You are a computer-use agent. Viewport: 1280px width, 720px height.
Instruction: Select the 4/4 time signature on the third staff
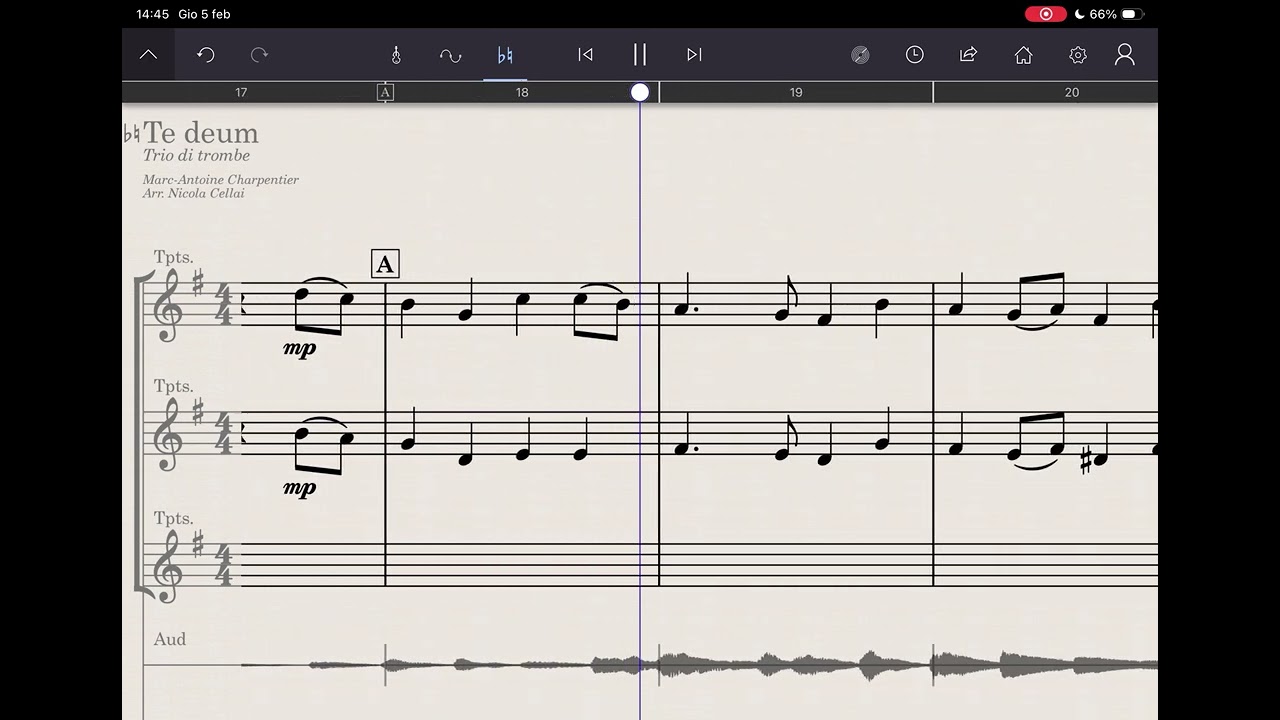[x=224, y=565]
